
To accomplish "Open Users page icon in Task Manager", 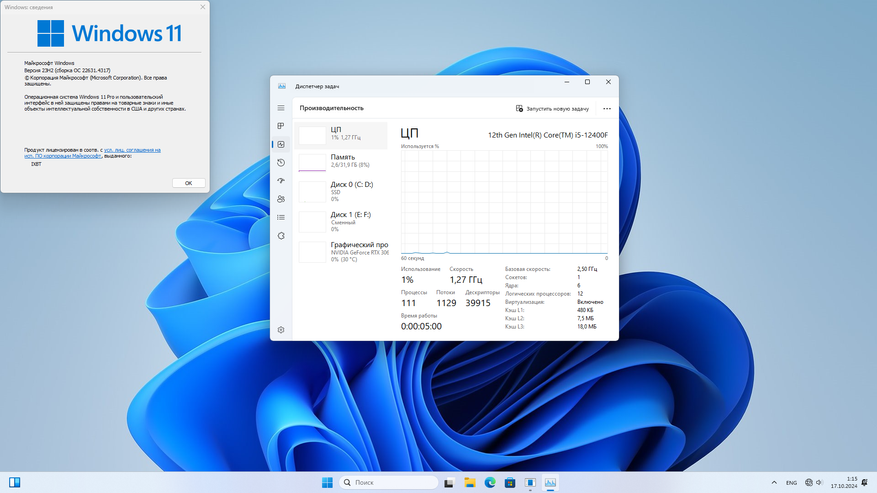I will (281, 199).
